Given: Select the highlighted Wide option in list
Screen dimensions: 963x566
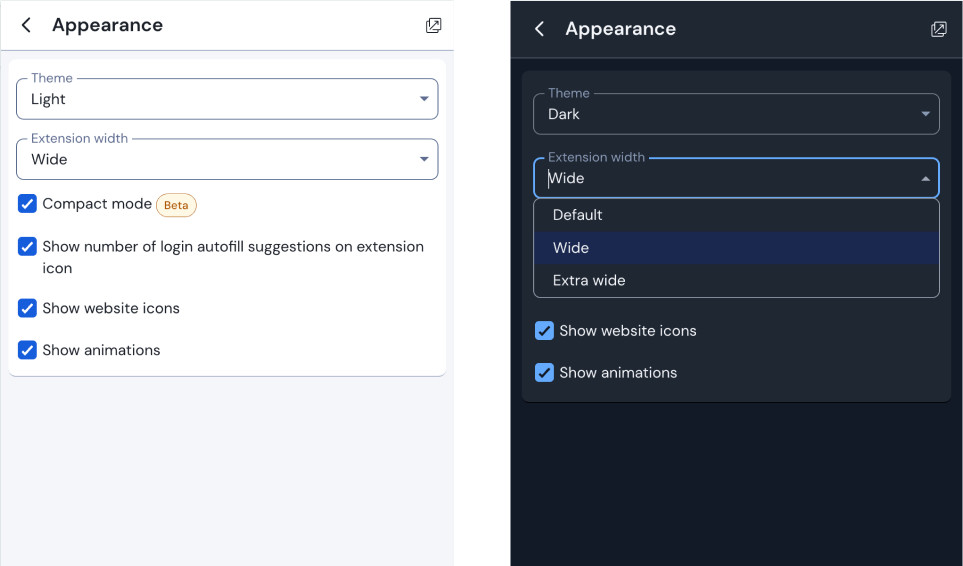Looking at the screenshot, I should point(571,248).
